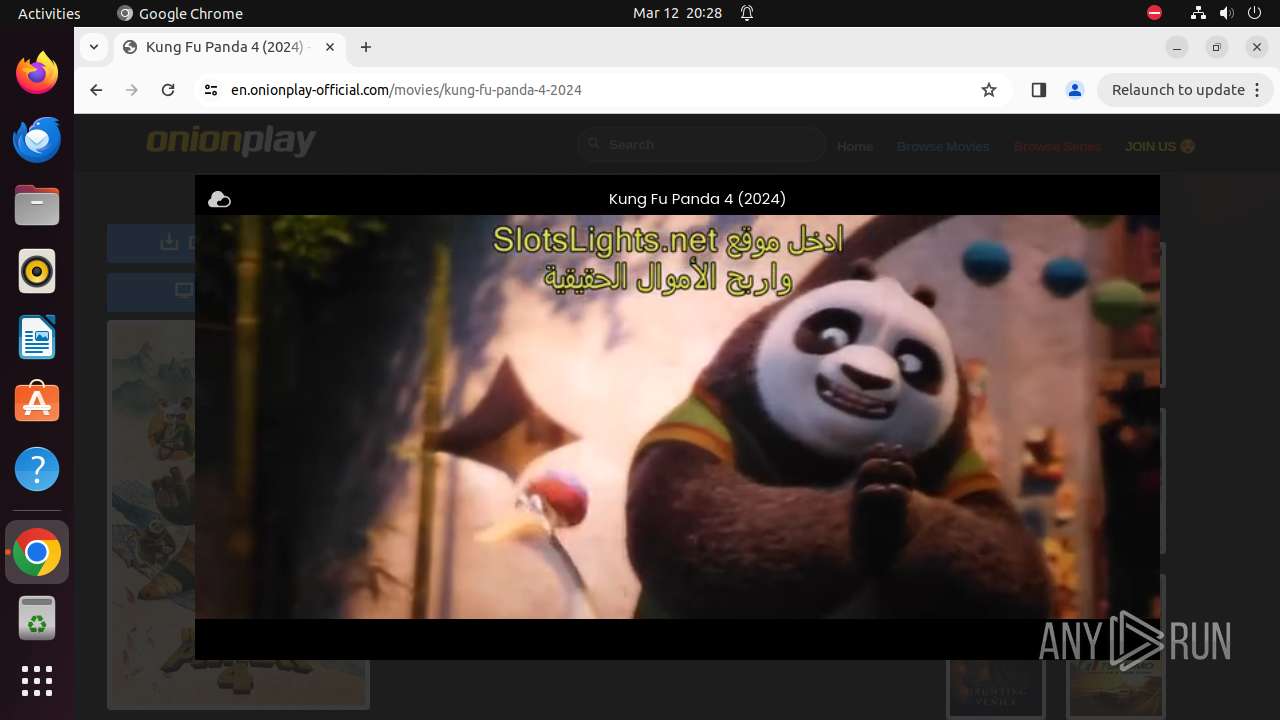1280x720 pixels.
Task: Click the cloud icon in the player header
Action: point(219,200)
